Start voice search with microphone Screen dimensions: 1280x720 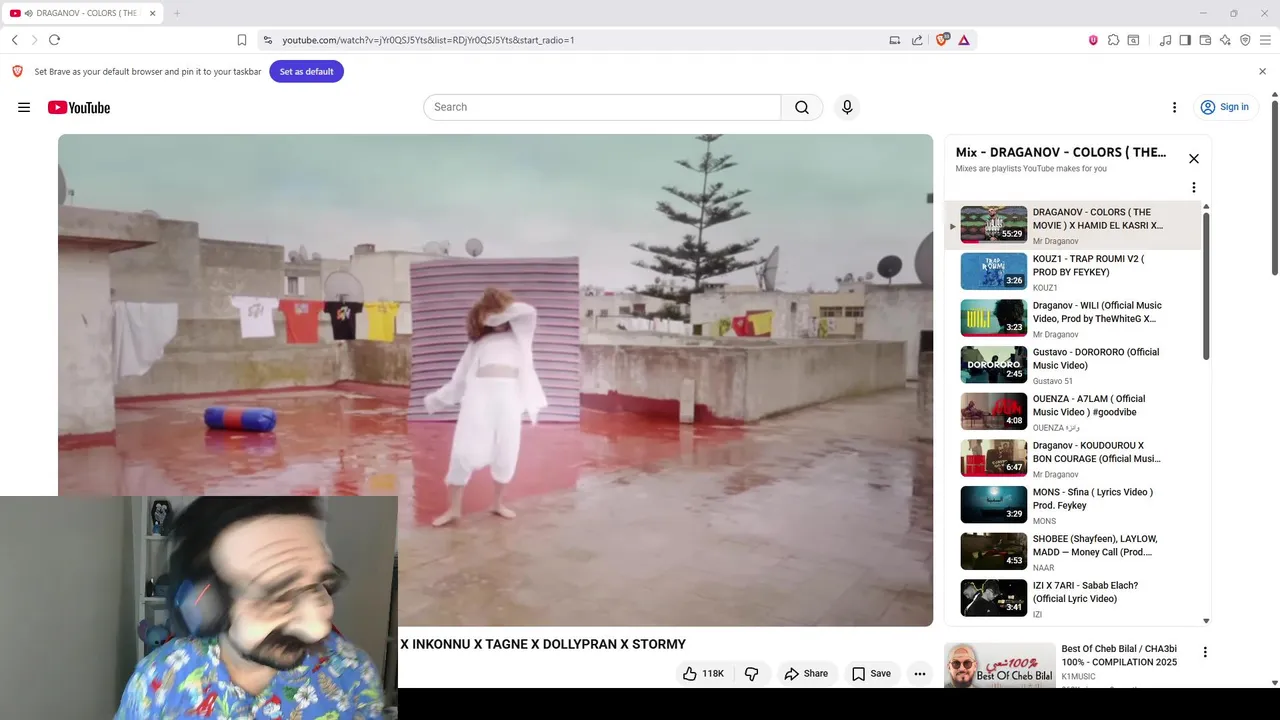tap(847, 107)
